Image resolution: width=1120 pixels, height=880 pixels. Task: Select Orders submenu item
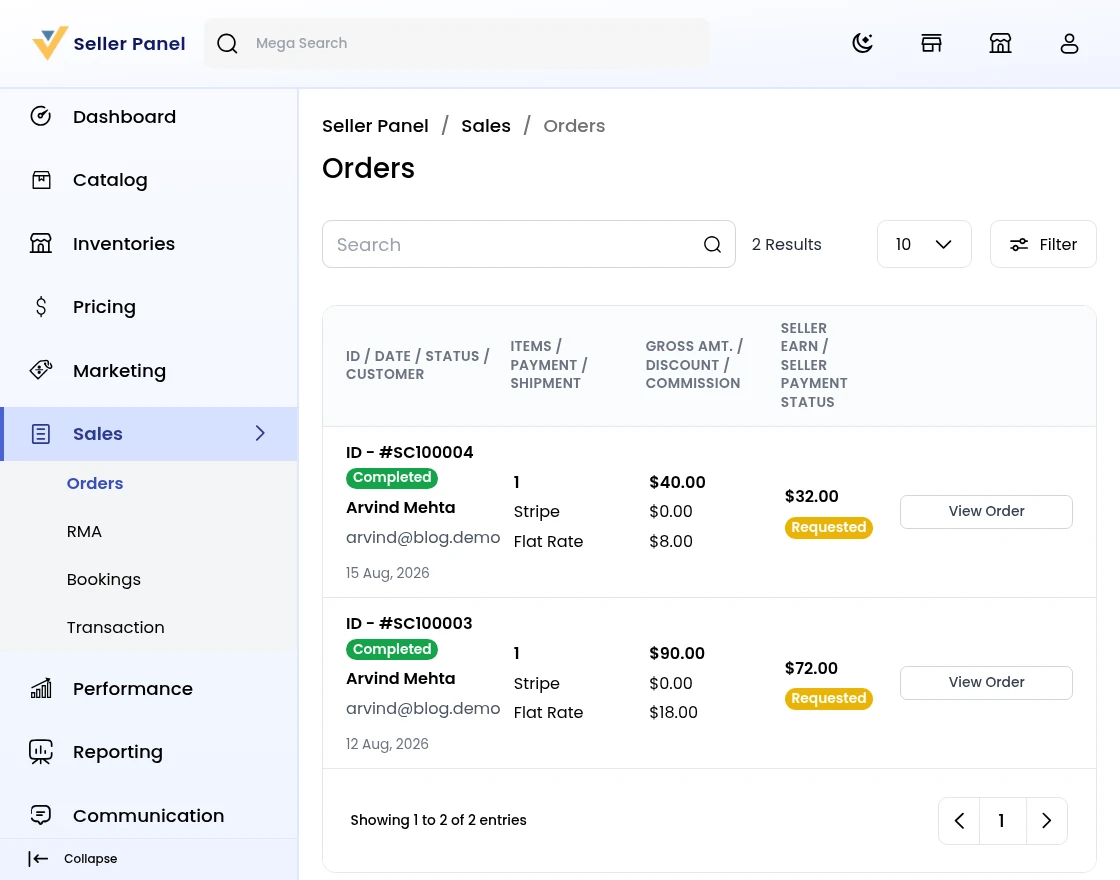(95, 484)
